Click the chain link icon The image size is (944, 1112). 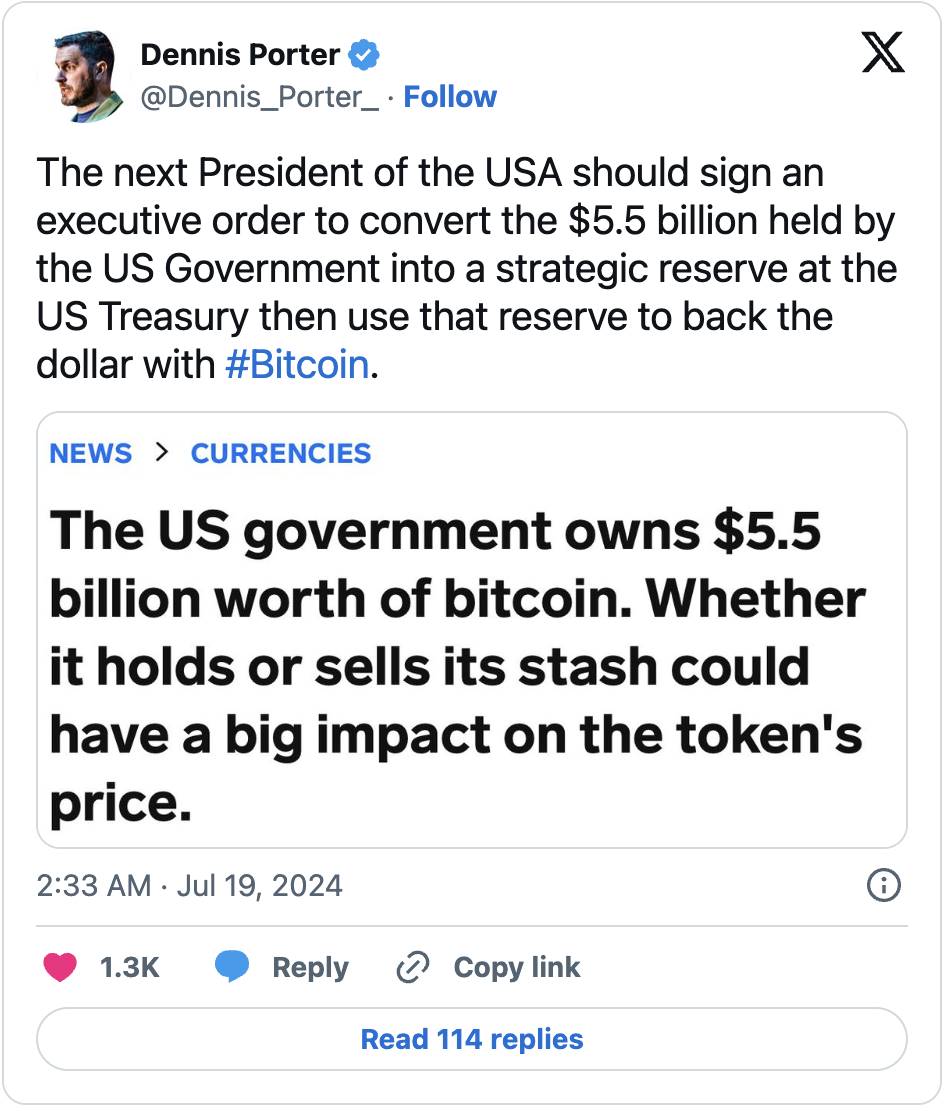(412, 967)
